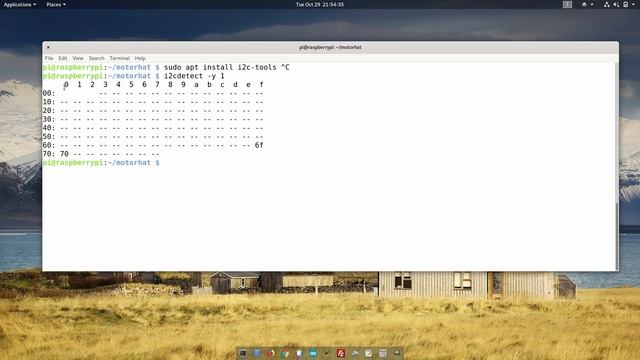Open the Arduino IDE dock icon
This screenshot has height=360, width=640.
point(313,353)
